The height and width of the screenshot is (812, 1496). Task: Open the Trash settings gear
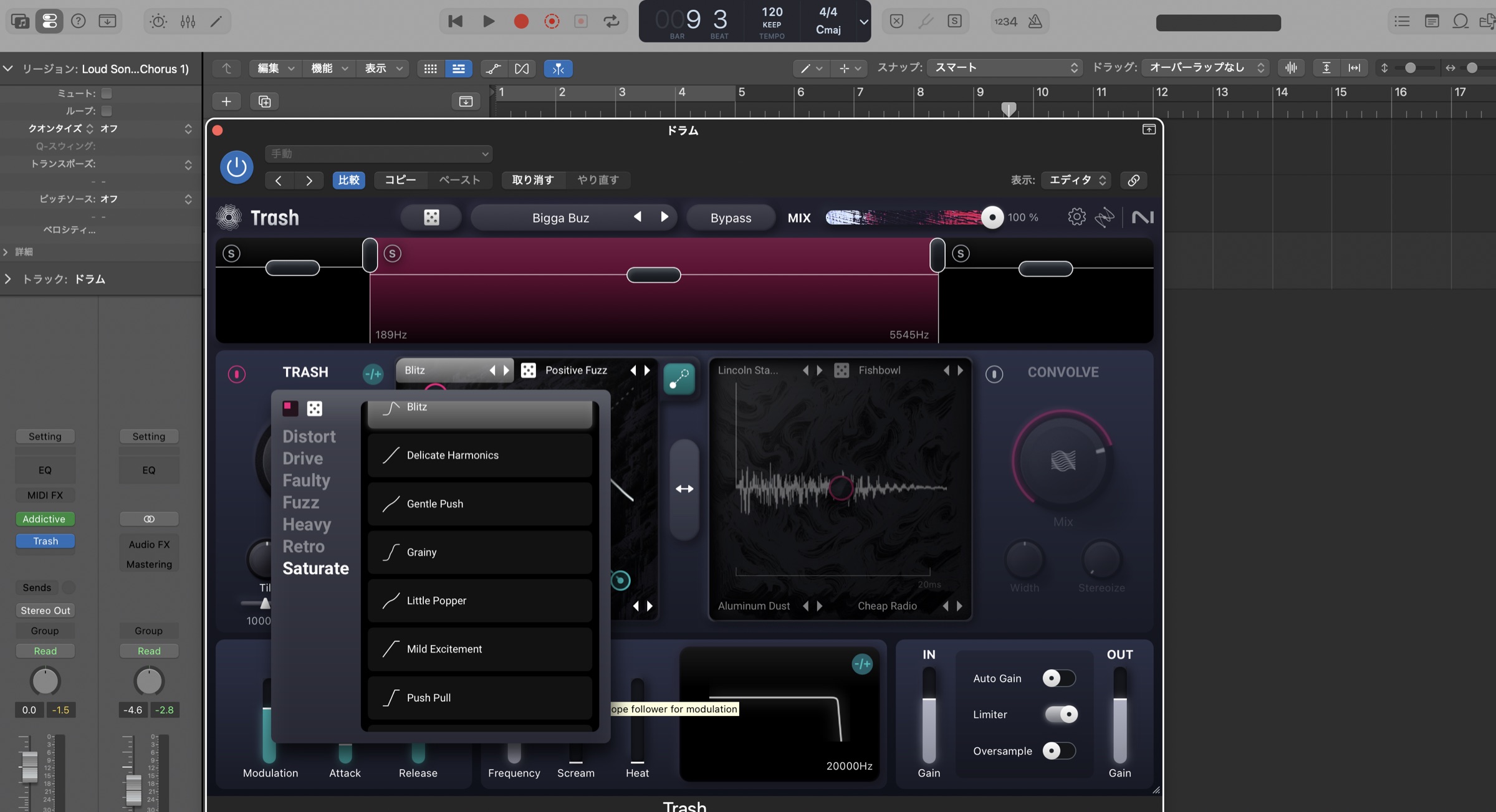[x=1076, y=217]
